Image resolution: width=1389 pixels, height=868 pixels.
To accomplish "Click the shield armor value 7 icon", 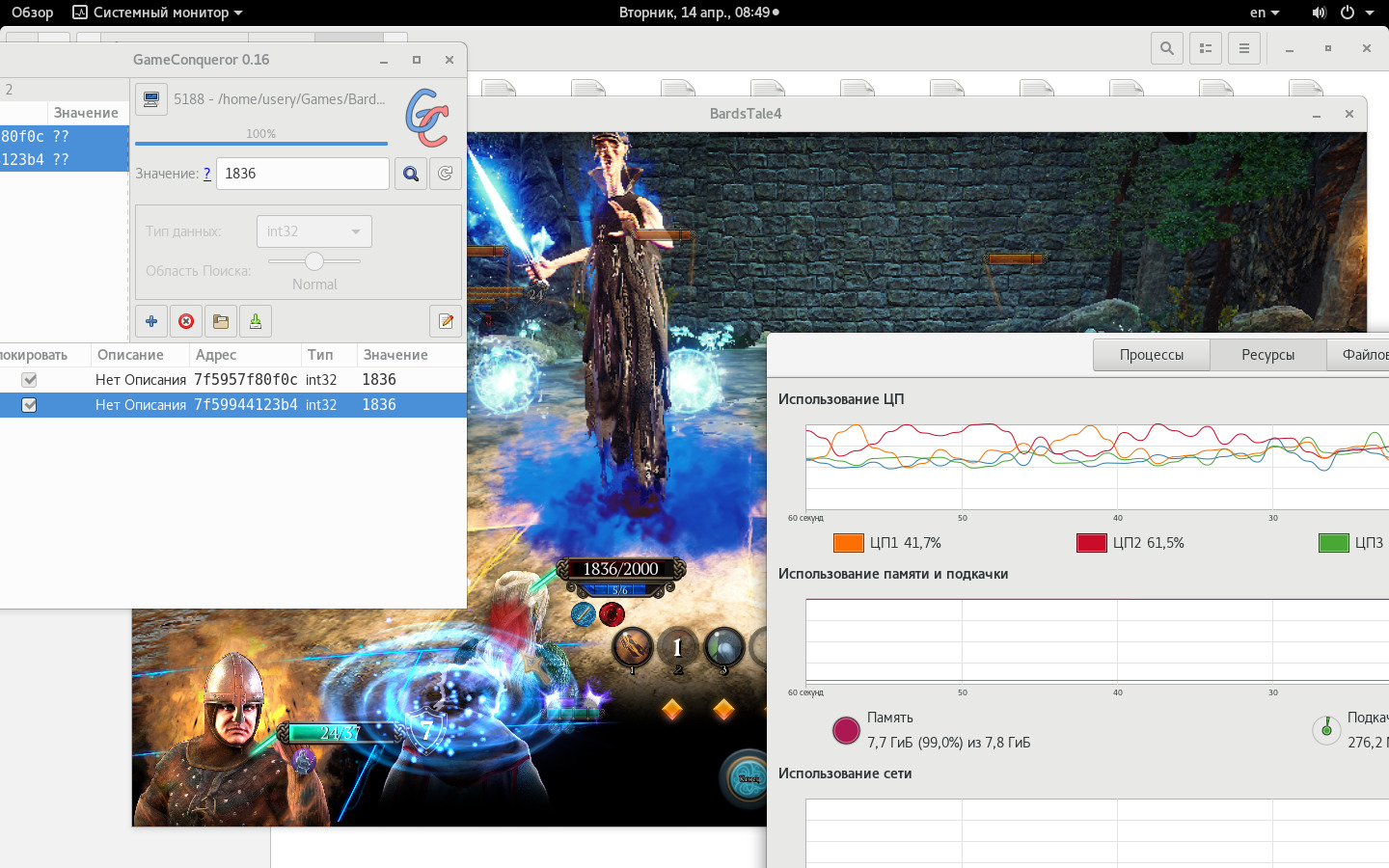I will (425, 731).
